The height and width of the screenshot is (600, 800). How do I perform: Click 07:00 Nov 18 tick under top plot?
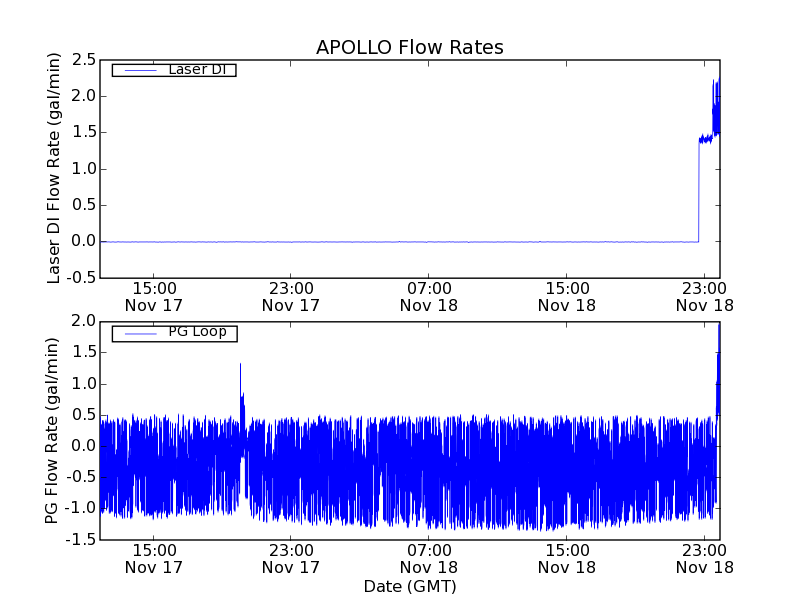[429, 295]
